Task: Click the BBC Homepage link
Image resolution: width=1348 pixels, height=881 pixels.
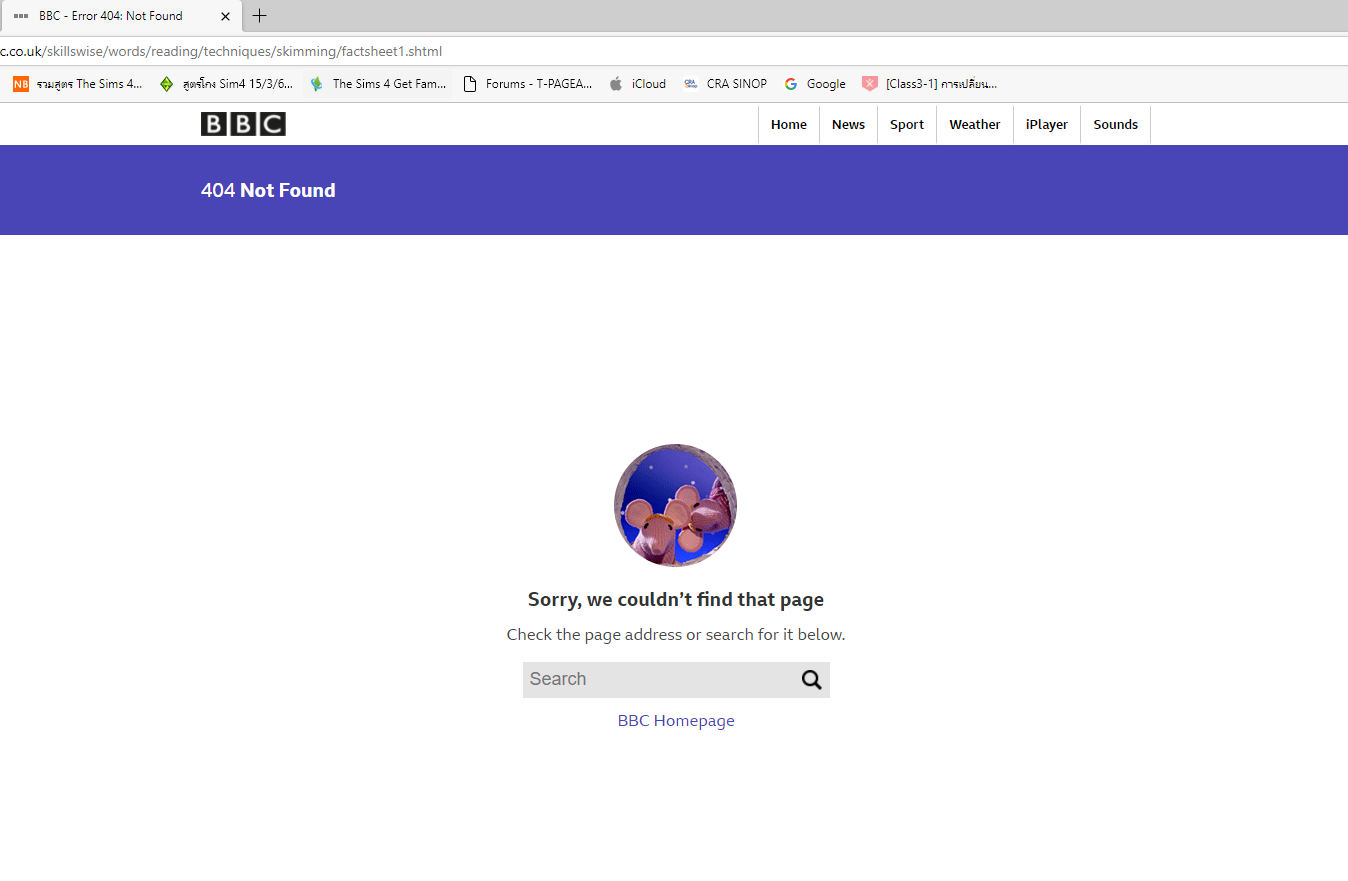Action: [676, 721]
